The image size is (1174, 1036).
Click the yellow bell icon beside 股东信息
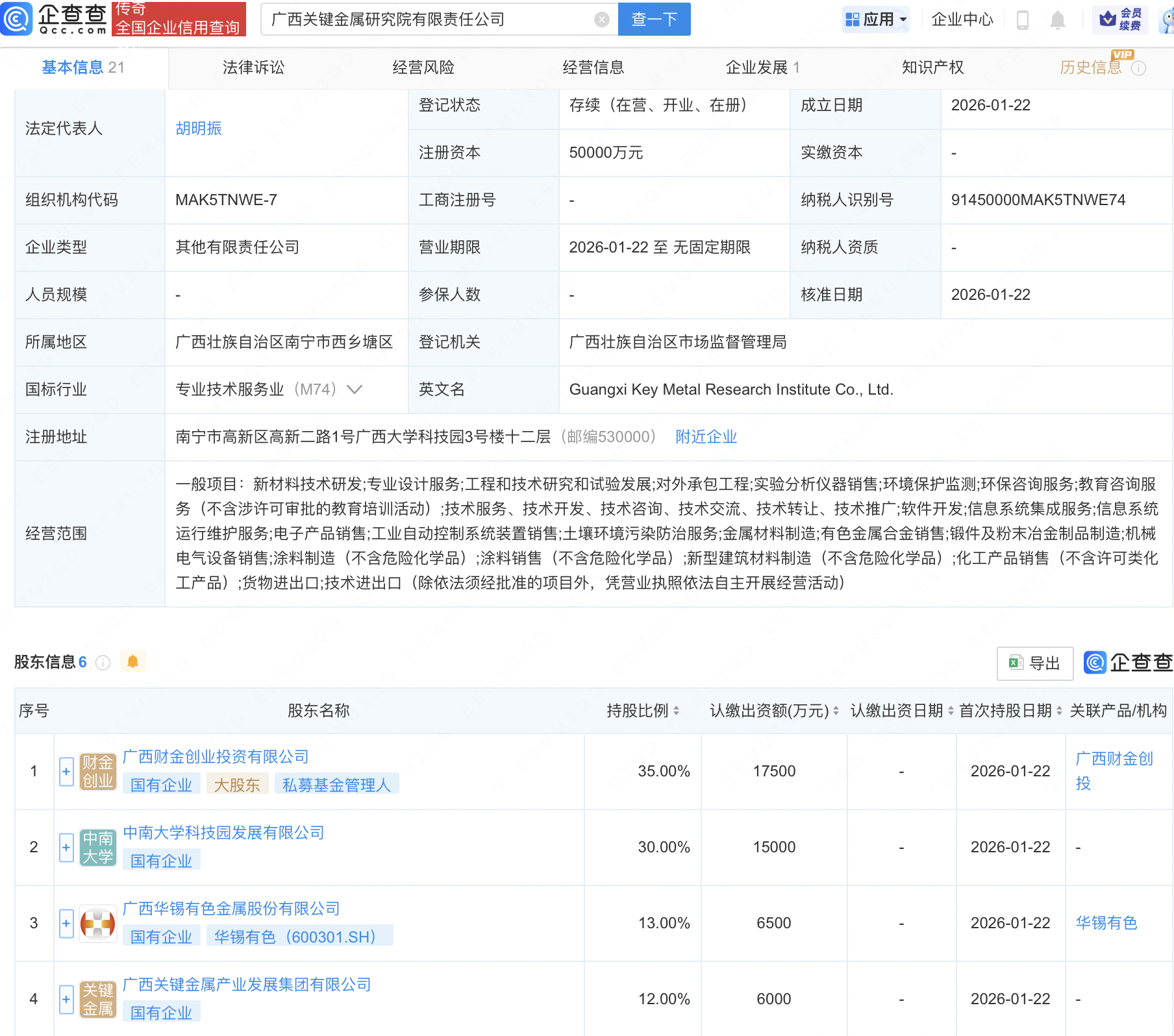pyautogui.click(x=134, y=661)
